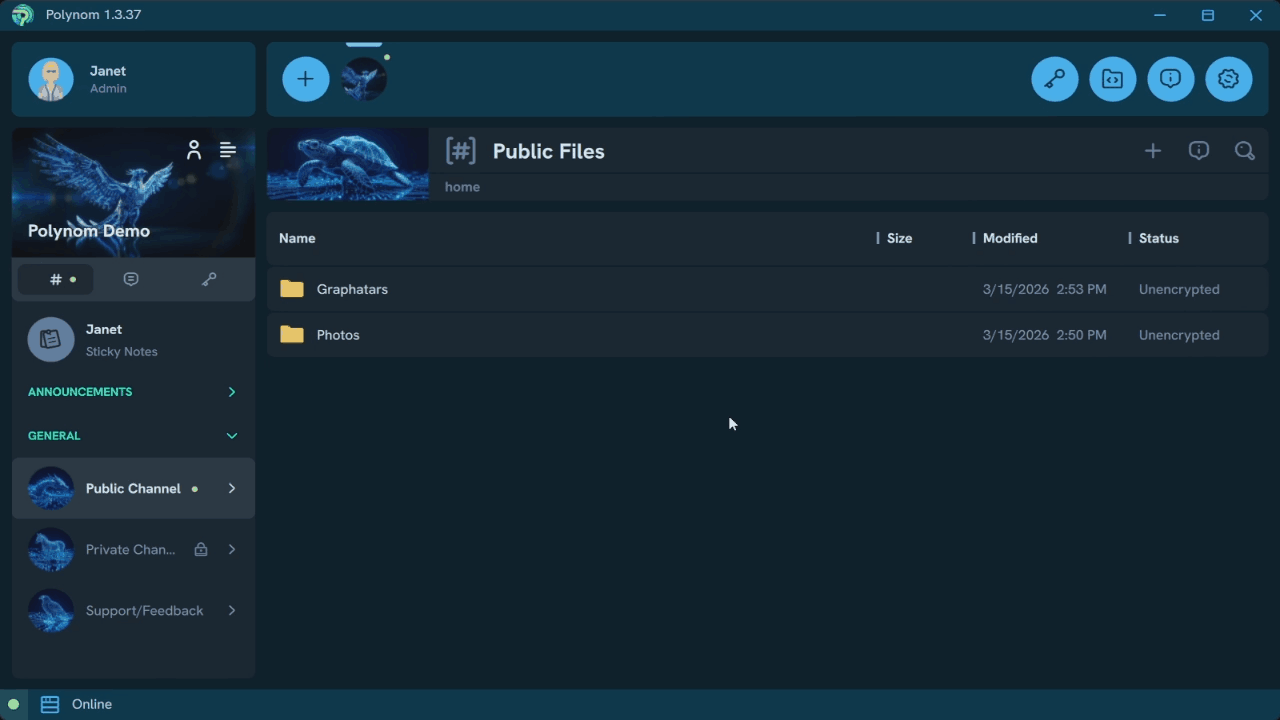The image size is (1280, 720).
Task: Open info icon in Public Files header
Action: click(1199, 151)
